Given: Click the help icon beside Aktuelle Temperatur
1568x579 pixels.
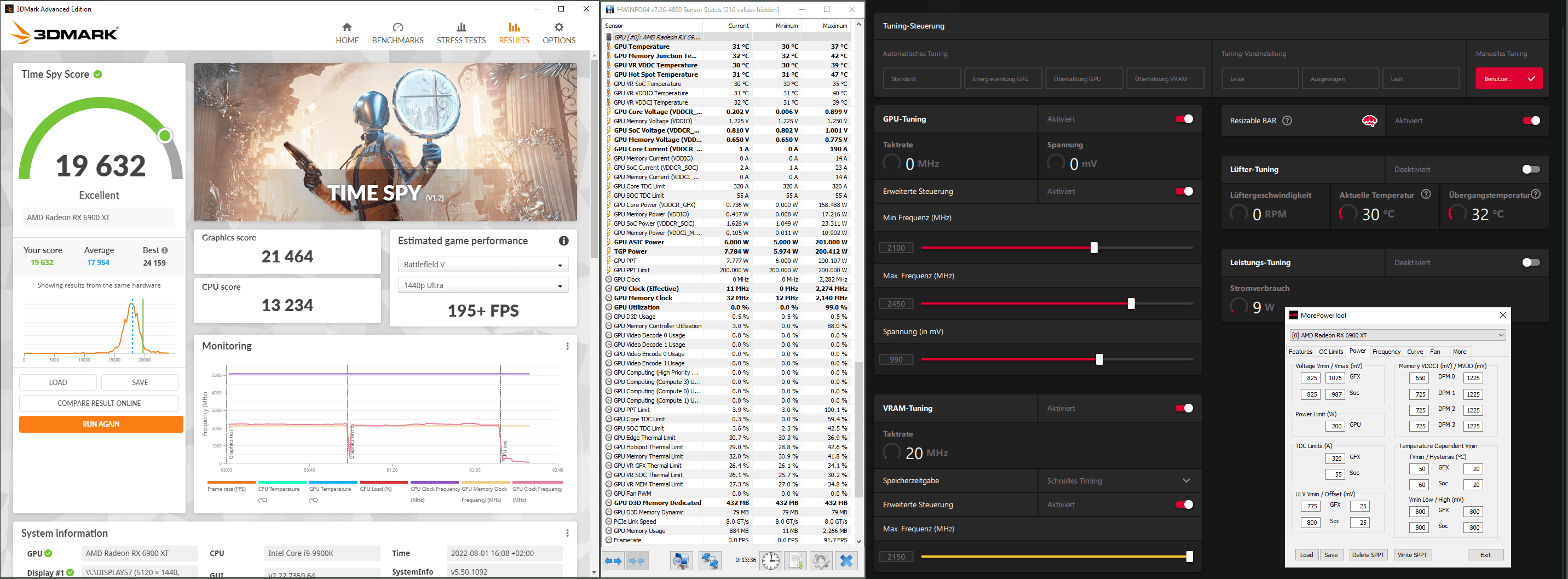Looking at the screenshot, I should coord(1426,194).
